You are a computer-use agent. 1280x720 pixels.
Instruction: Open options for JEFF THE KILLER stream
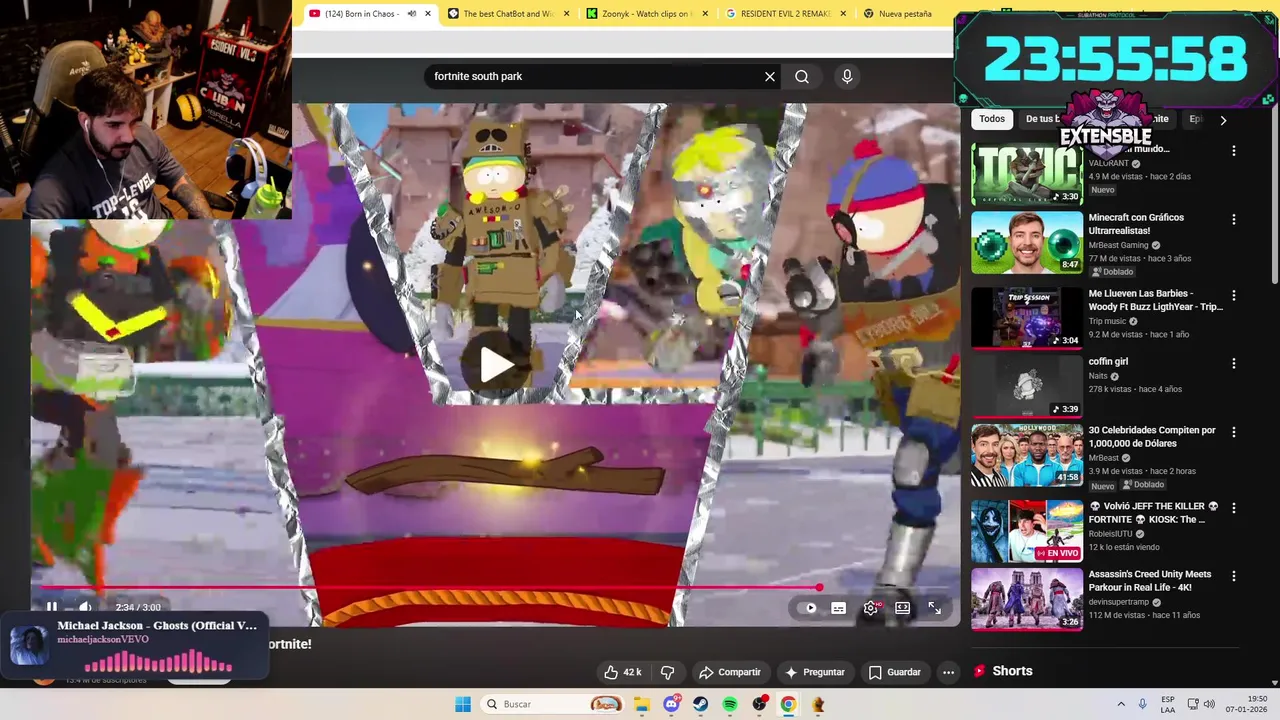(1233, 508)
